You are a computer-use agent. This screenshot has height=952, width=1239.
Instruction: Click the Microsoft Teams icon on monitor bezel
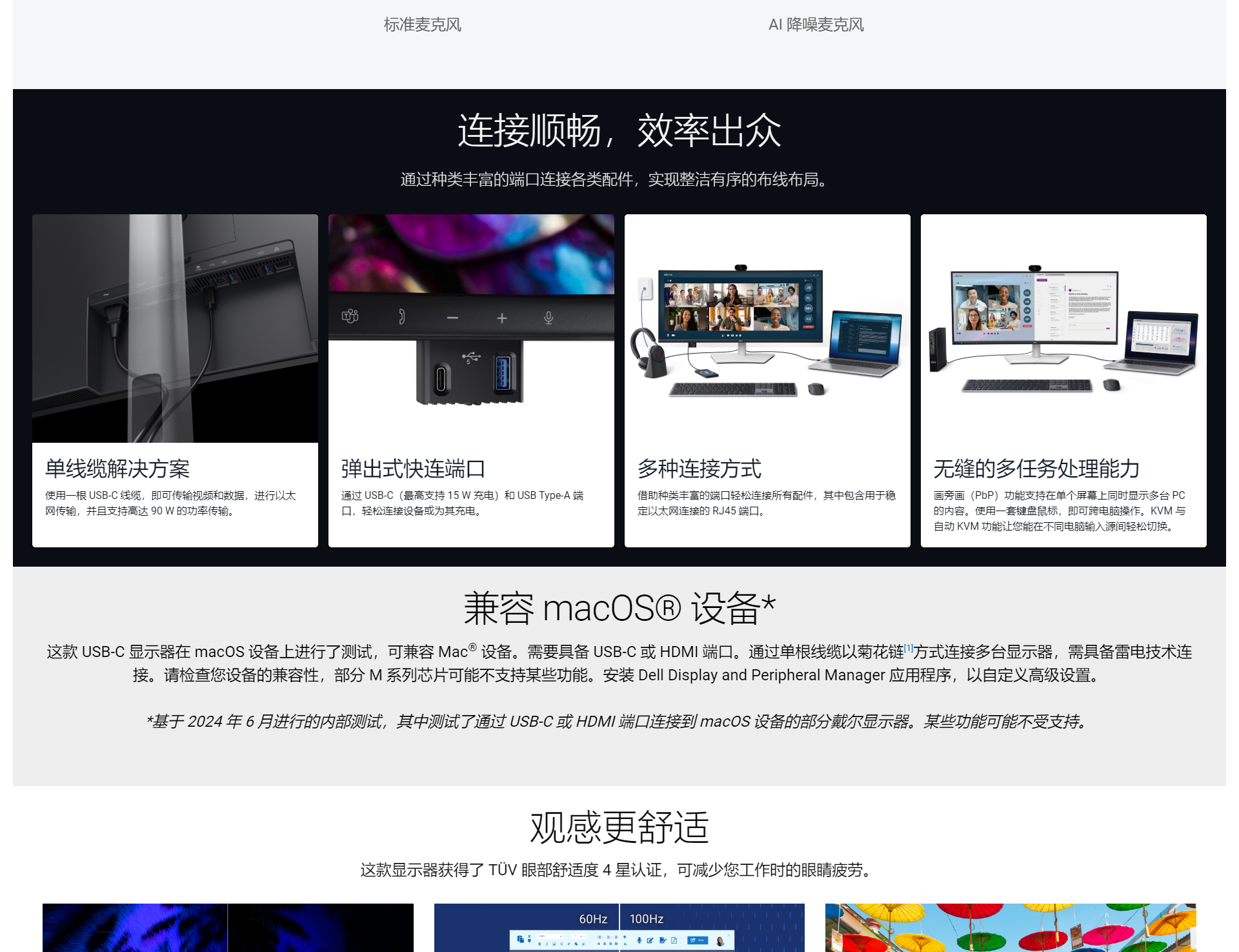[350, 316]
